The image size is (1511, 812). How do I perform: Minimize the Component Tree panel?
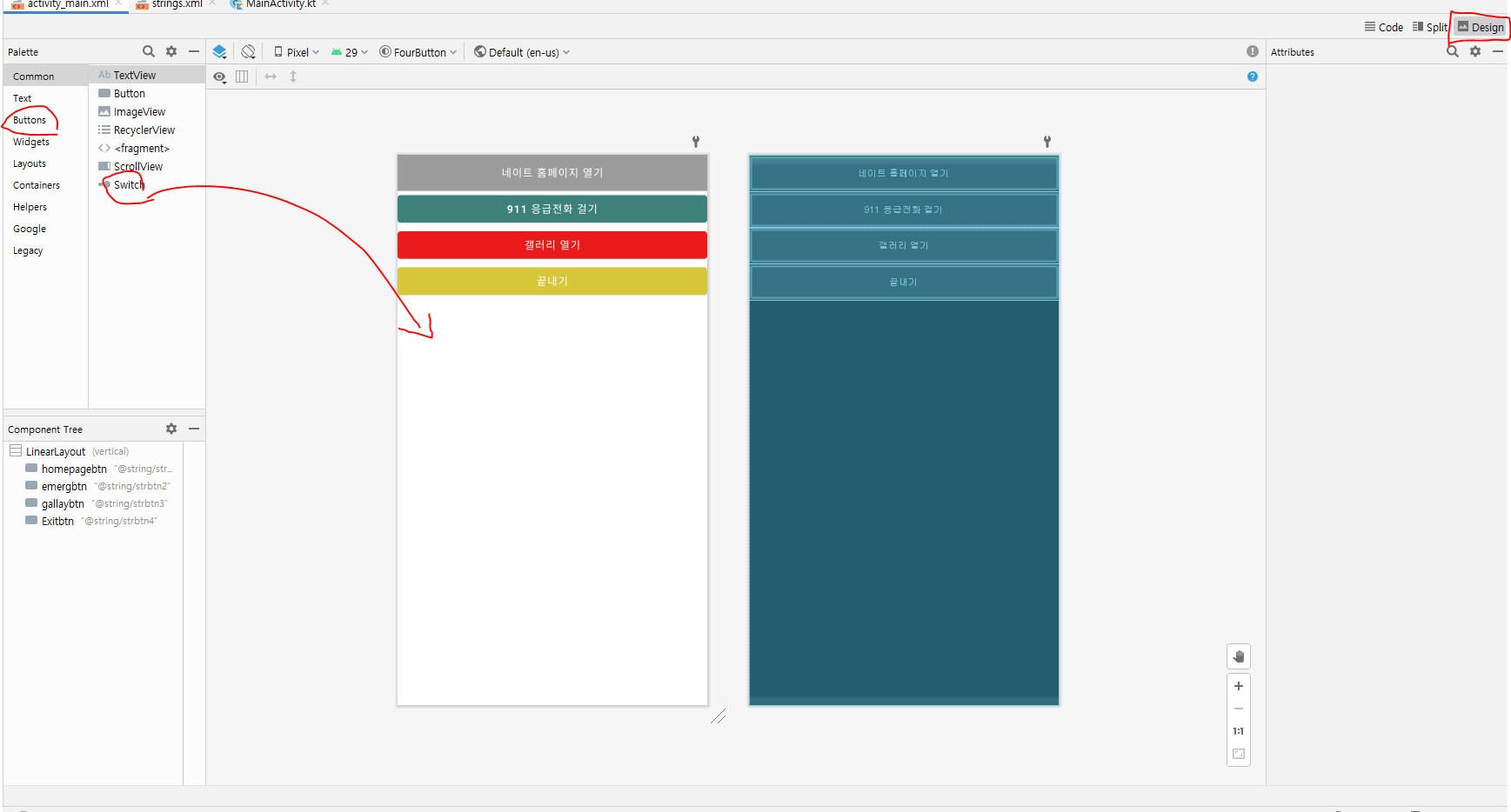coord(194,429)
